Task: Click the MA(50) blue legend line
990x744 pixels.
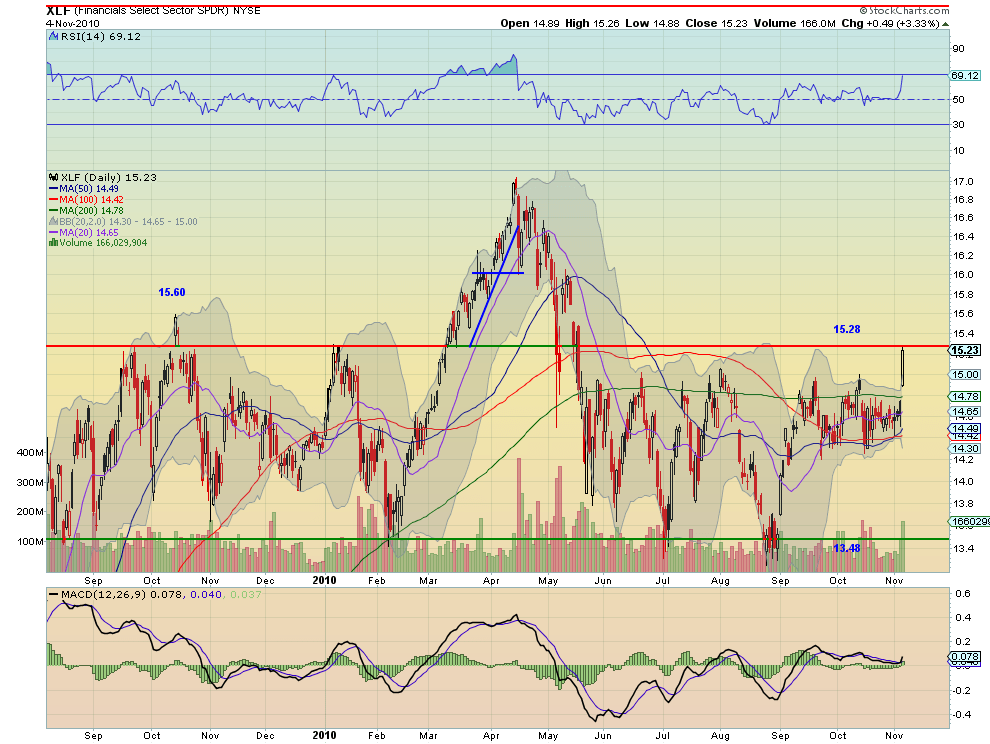Action: (x=54, y=189)
